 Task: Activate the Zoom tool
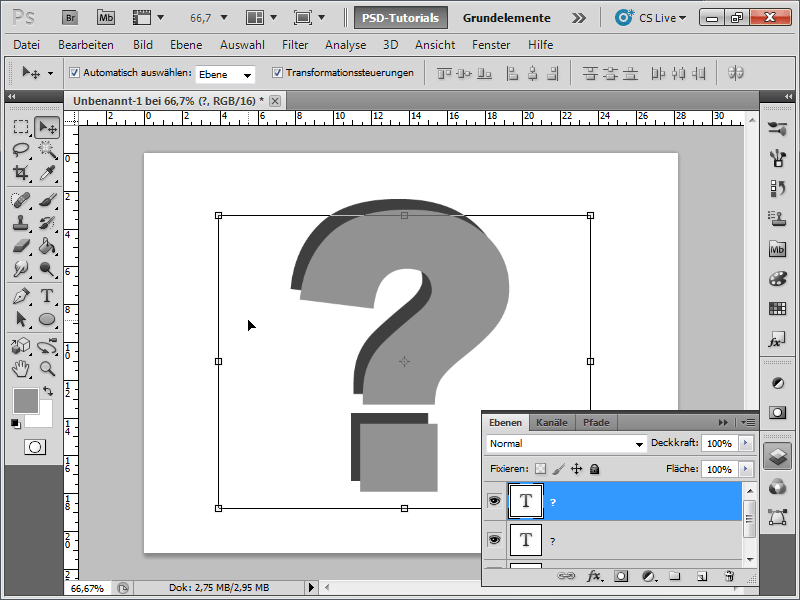click(x=47, y=369)
